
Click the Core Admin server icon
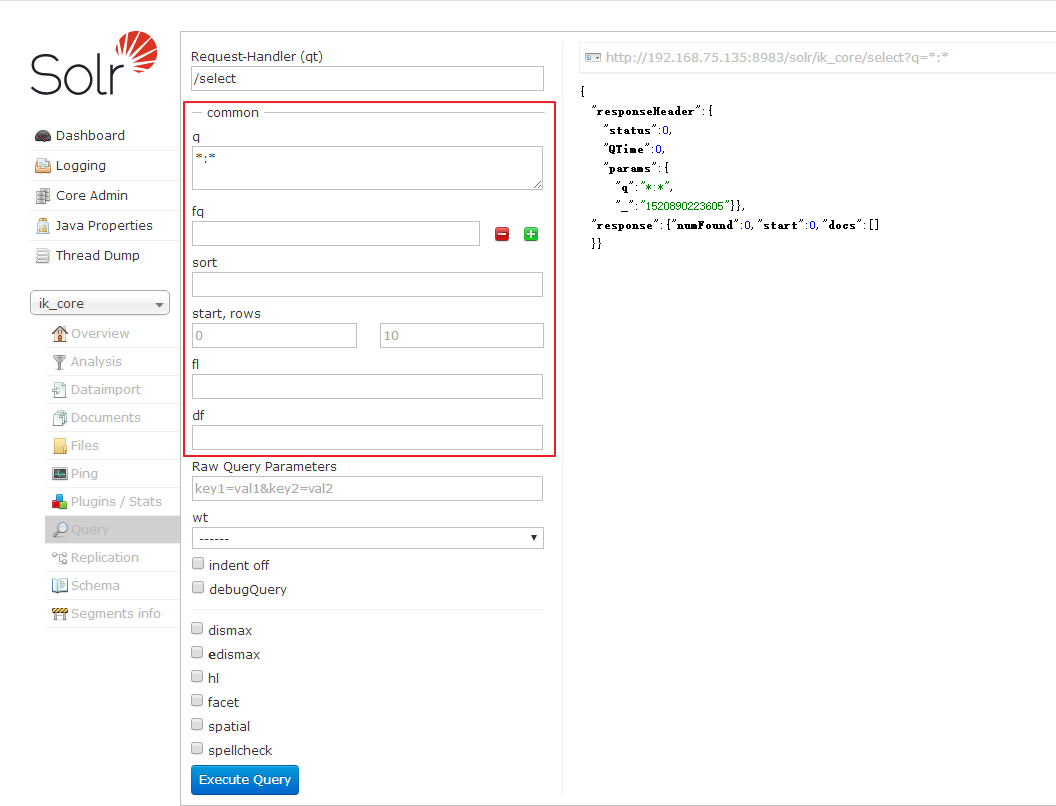point(42,196)
